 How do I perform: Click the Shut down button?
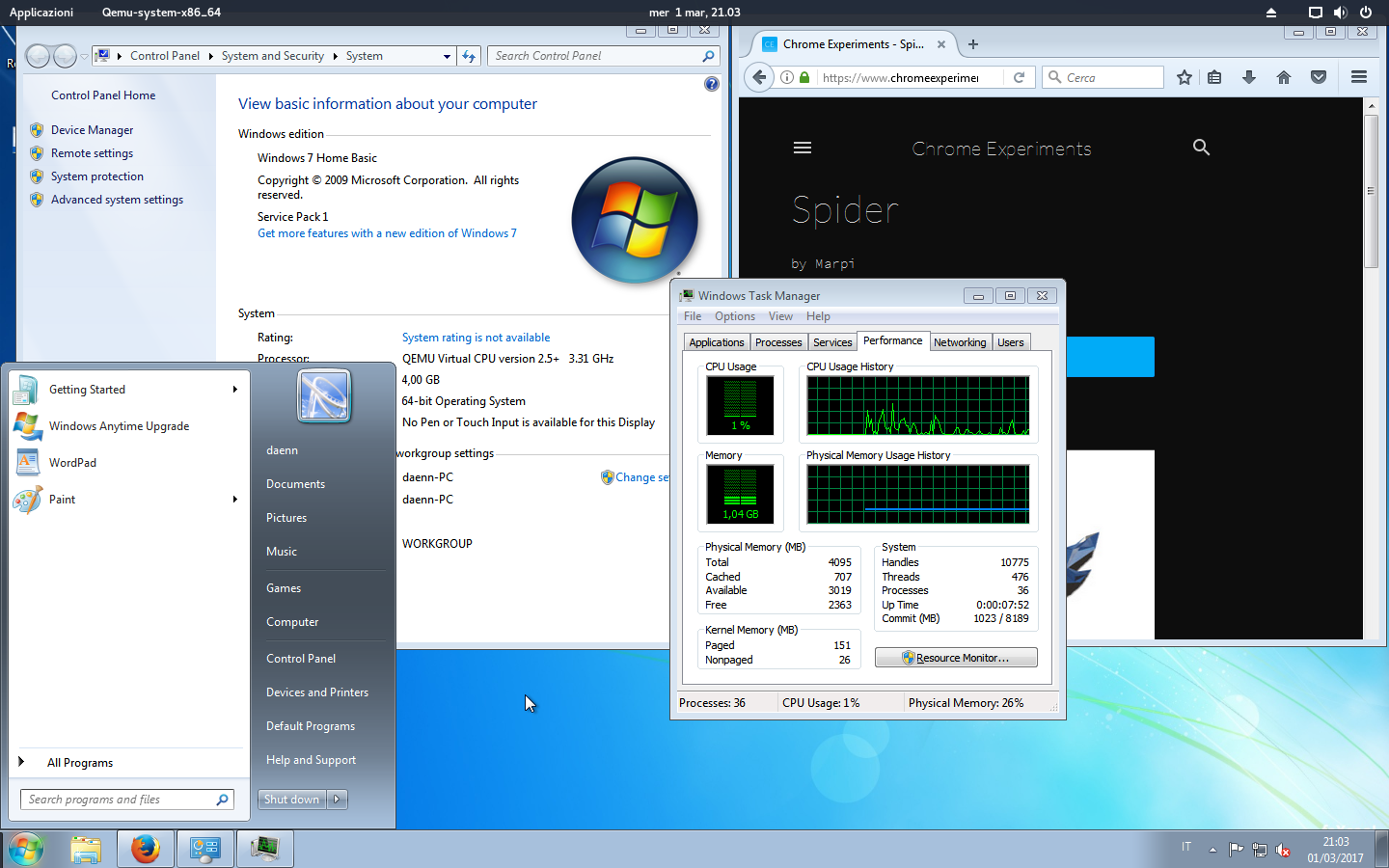tap(292, 800)
